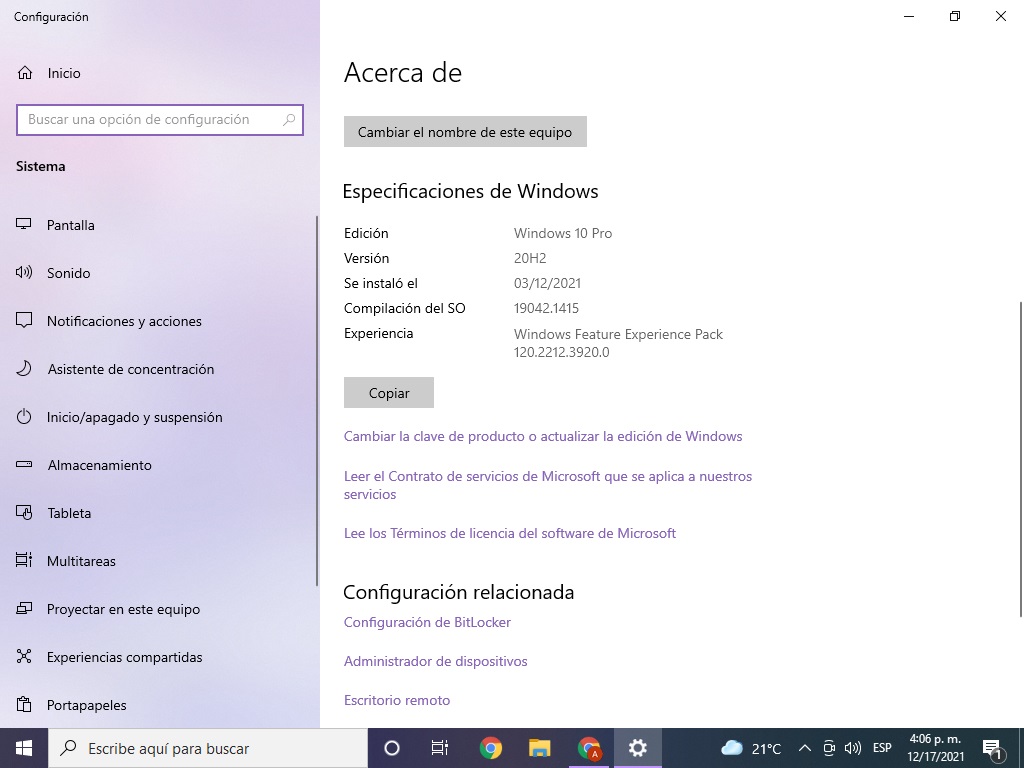Viewport: 1024px width, 768px height.
Task: Click the 03/12/2021 install date
Action: (x=547, y=283)
